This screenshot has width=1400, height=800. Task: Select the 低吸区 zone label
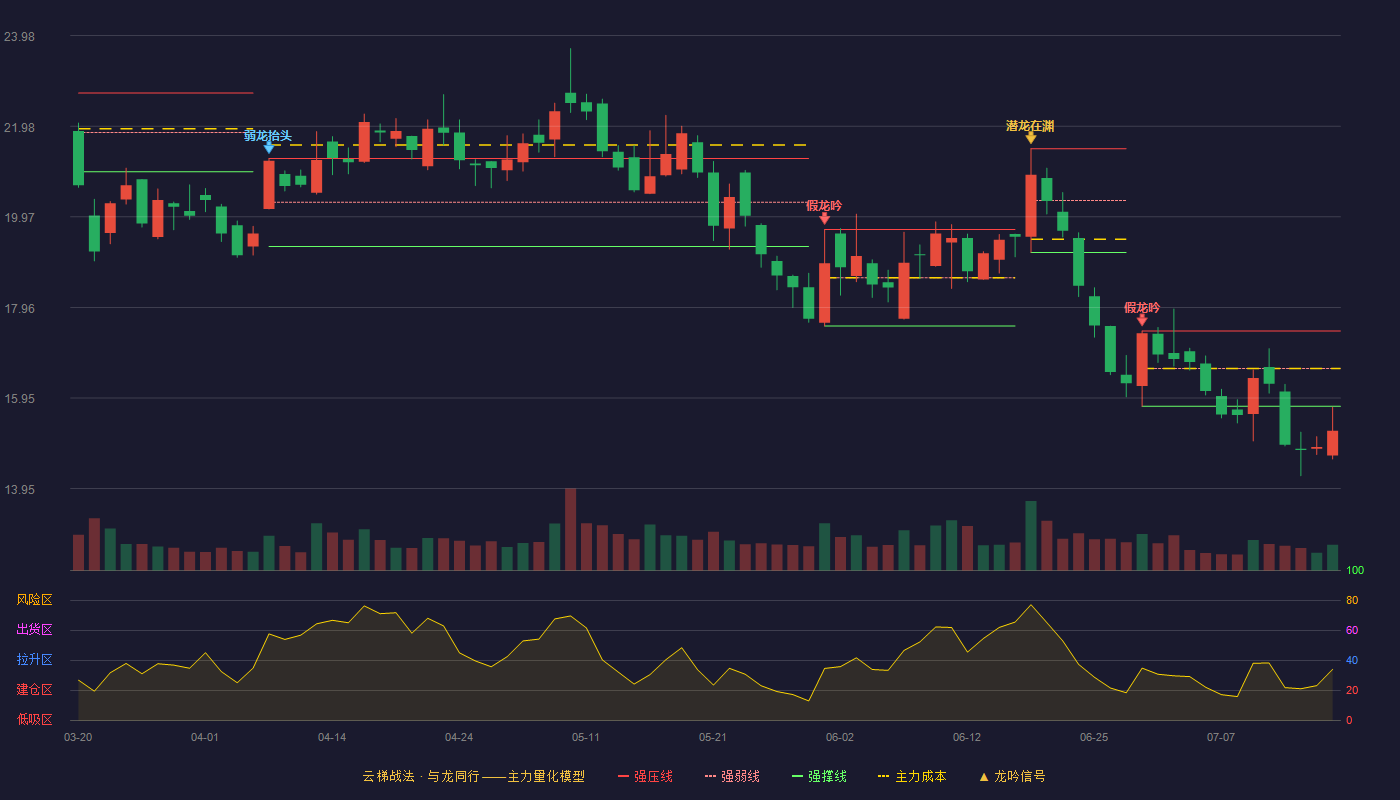click(x=34, y=719)
